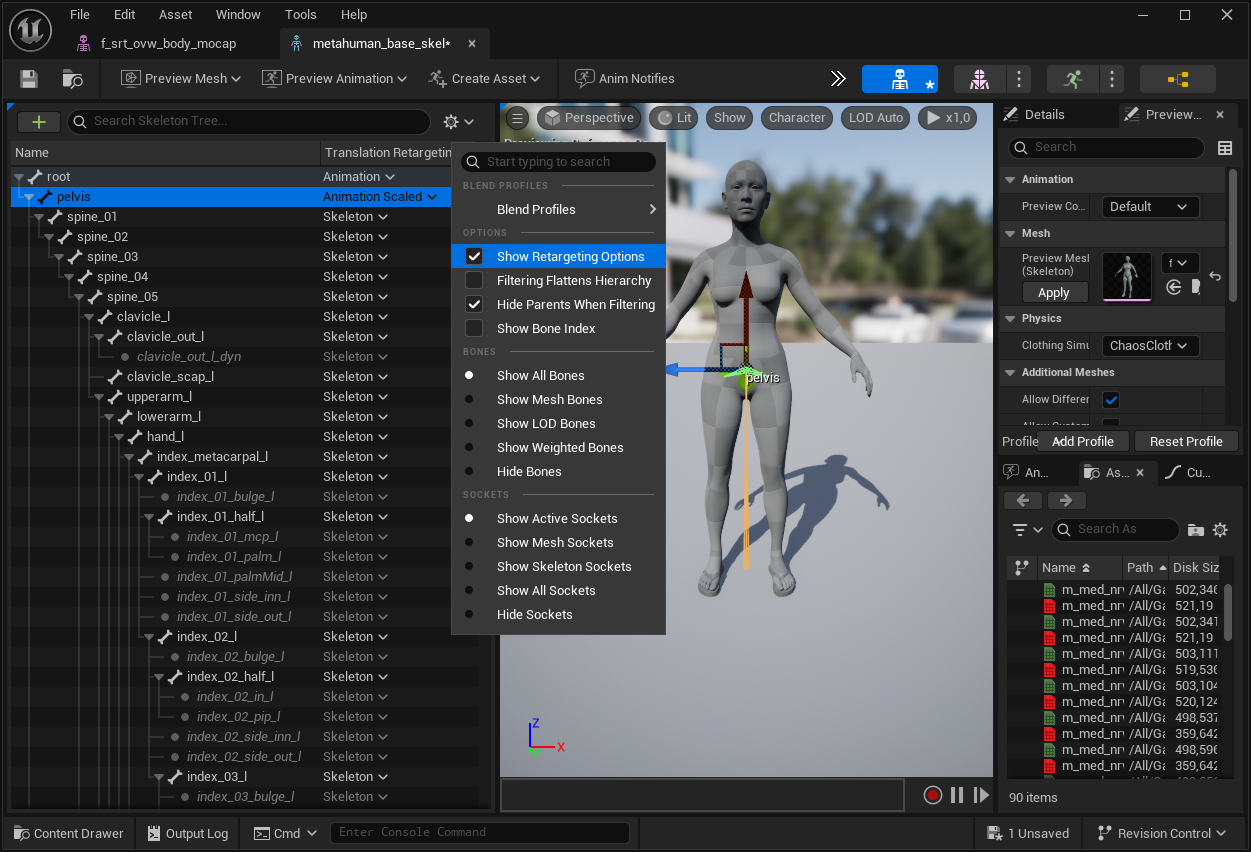Screen dimensions: 1251x852
Task: Switch to the Animation editor running figure icon
Action: [1072, 79]
